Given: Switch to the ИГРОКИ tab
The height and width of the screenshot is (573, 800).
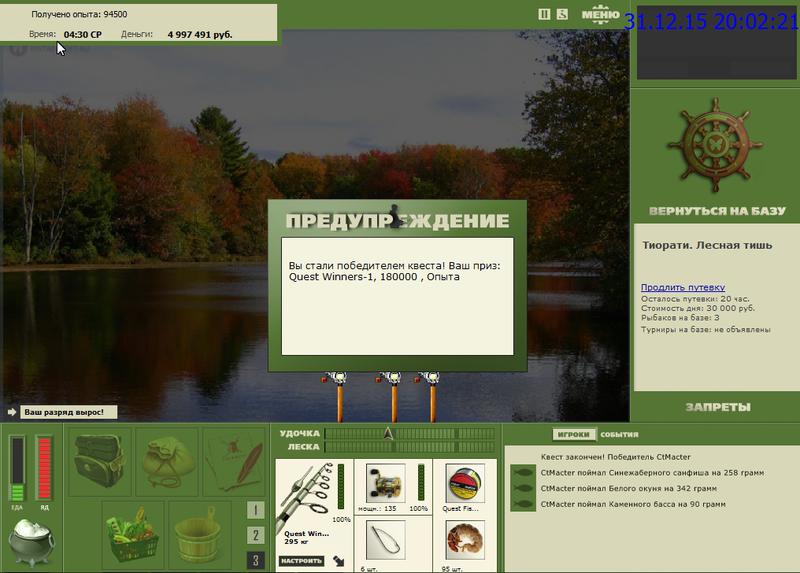Looking at the screenshot, I should coord(574,435).
